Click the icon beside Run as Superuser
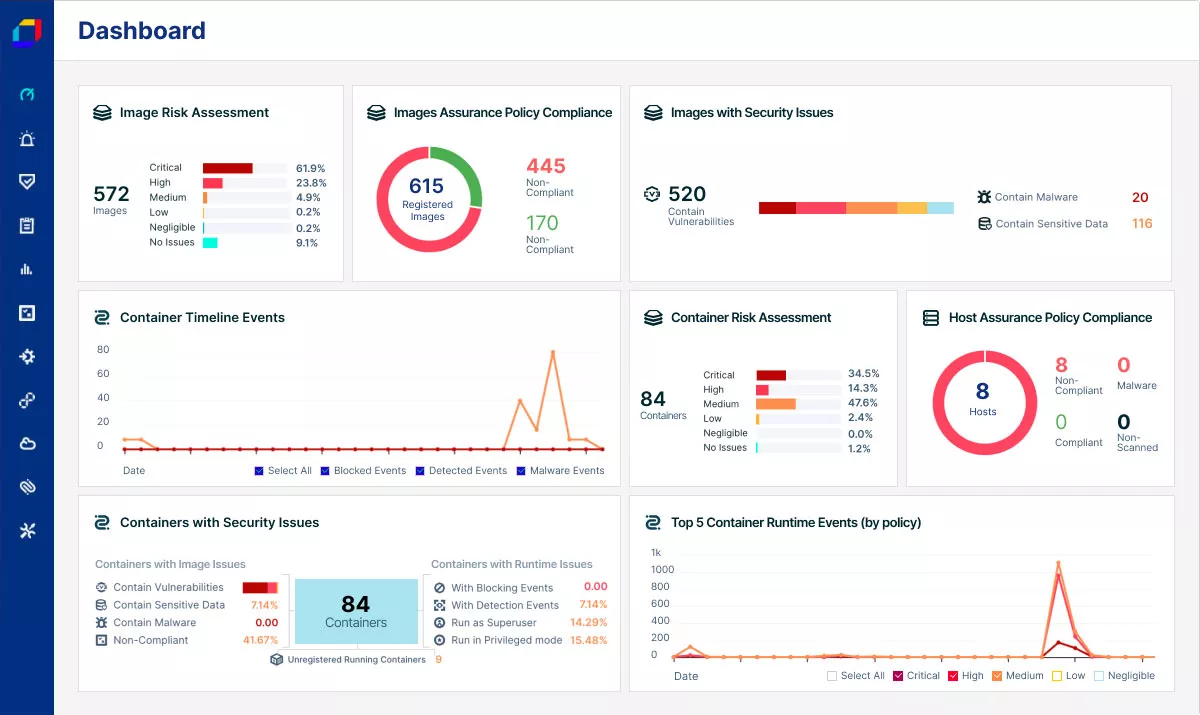The height and width of the screenshot is (715, 1200). 440,622
